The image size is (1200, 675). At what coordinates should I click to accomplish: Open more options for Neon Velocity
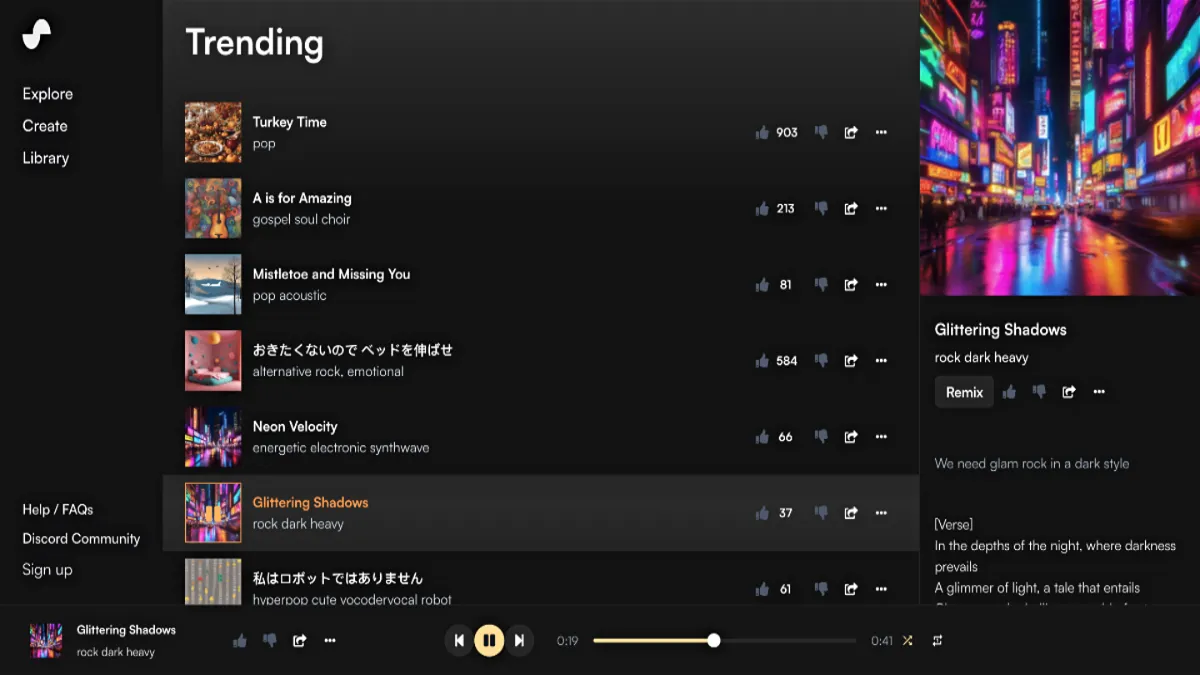tap(881, 436)
